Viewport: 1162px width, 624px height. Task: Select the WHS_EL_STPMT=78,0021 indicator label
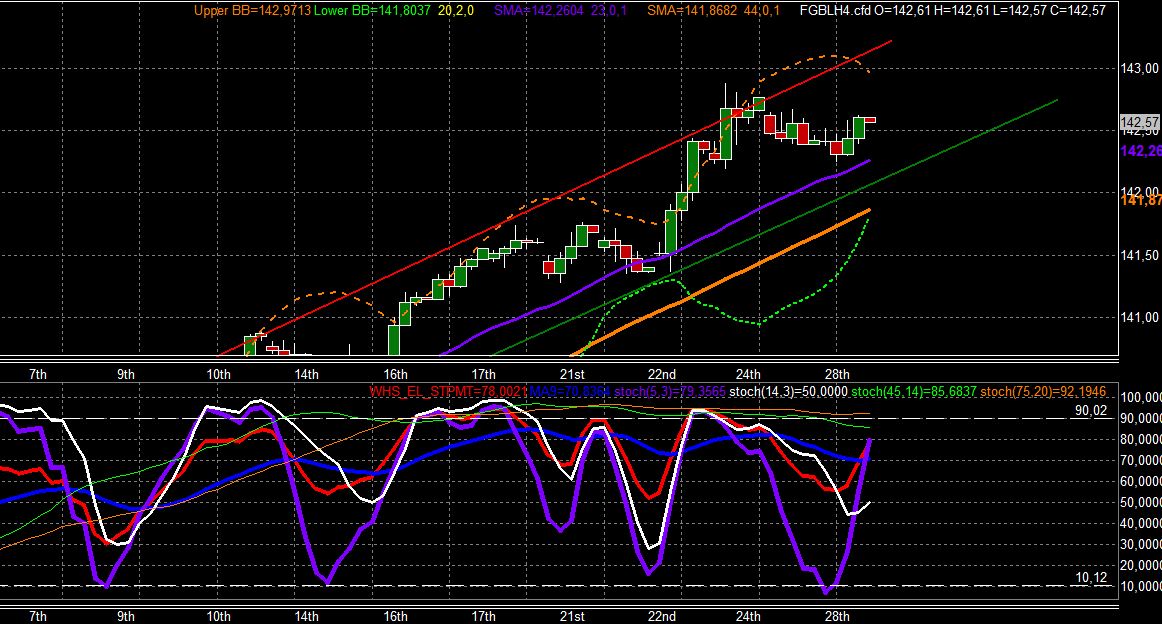[x=448, y=391]
